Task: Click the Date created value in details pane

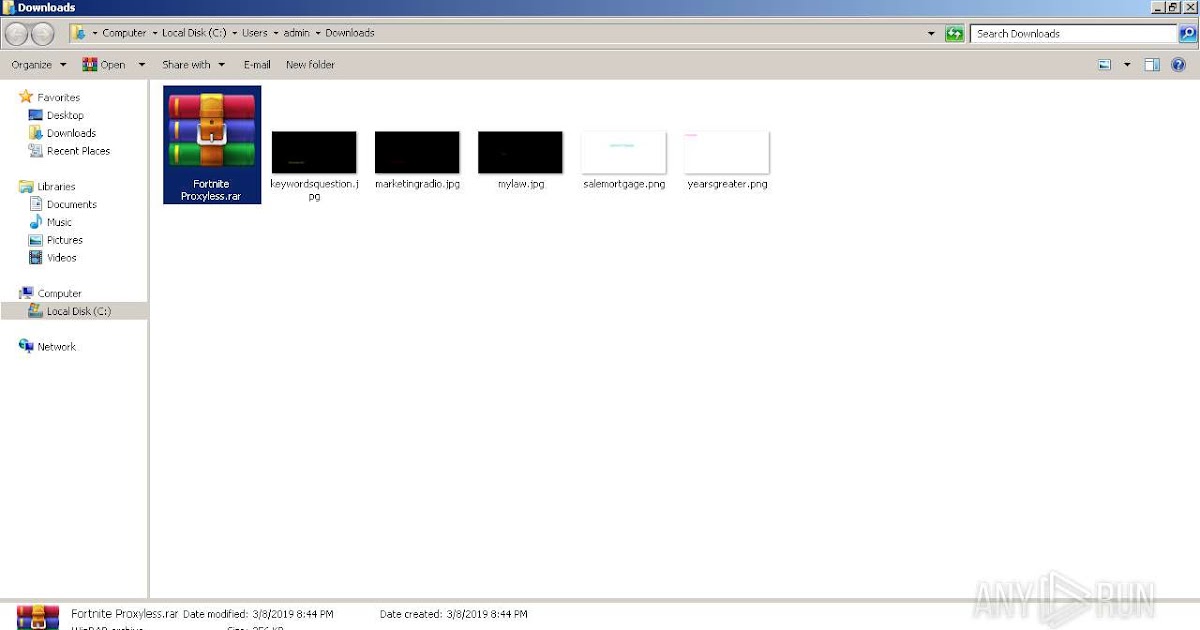Action: point(487,614)
